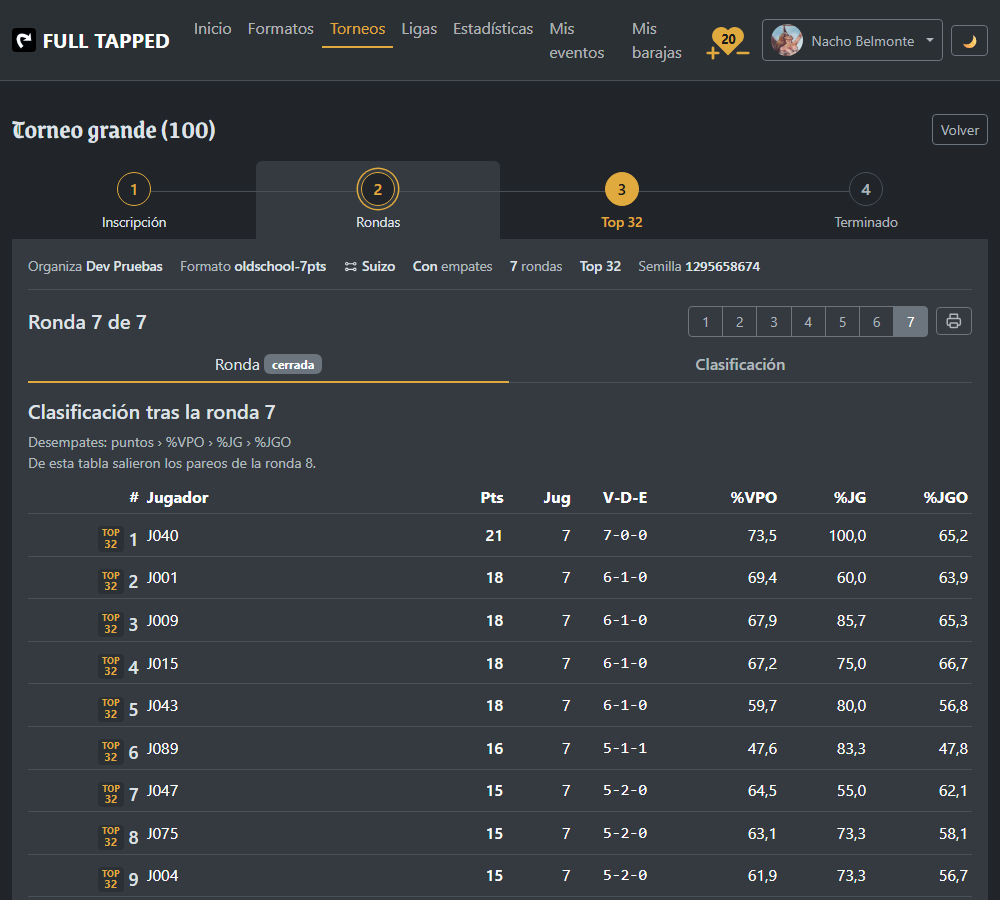Open the Formatos menu item
Image resolution: width=1000 pixels, height=900 pixels.
click(x=281, y=29)
